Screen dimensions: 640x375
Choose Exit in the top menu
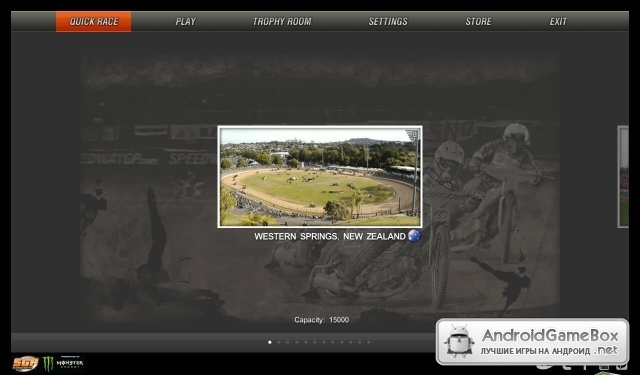click(x=558, y=22)
